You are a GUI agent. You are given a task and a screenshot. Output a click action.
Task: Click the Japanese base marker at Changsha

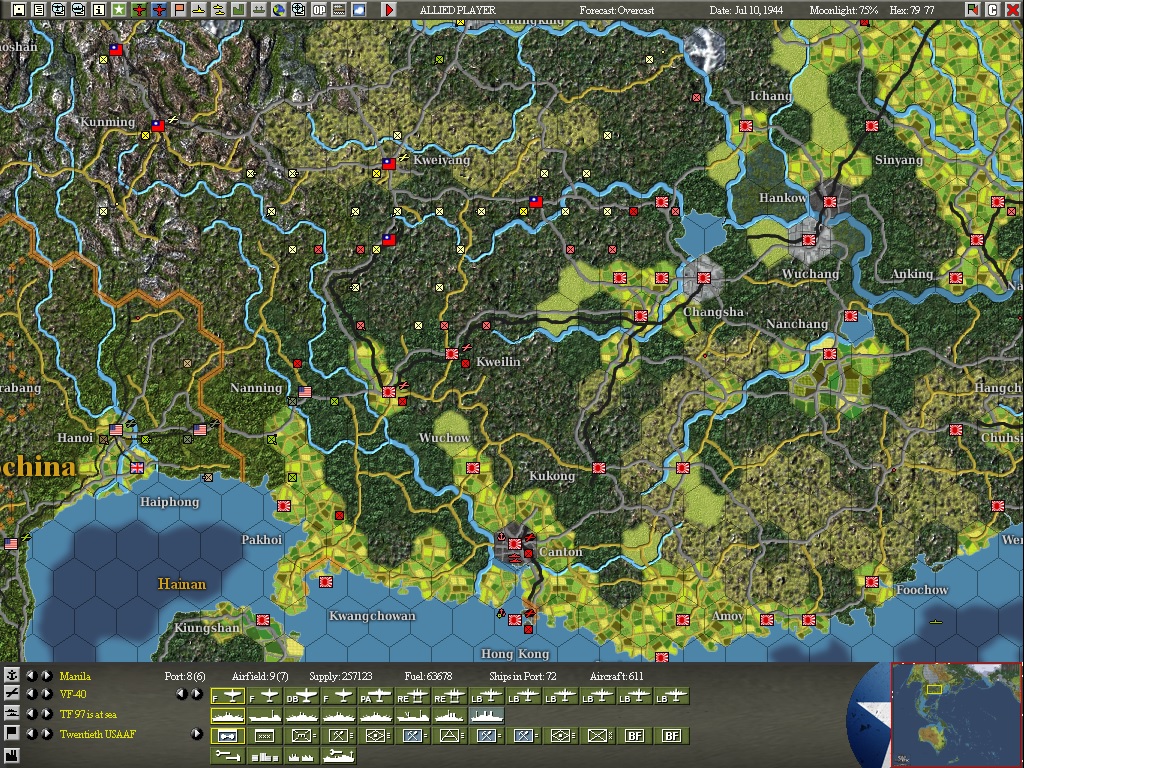704,278
